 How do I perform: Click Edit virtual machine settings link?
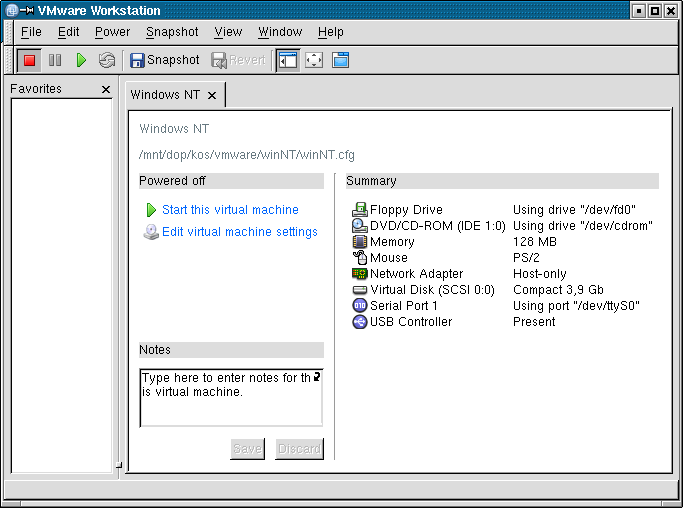point(240,232)
